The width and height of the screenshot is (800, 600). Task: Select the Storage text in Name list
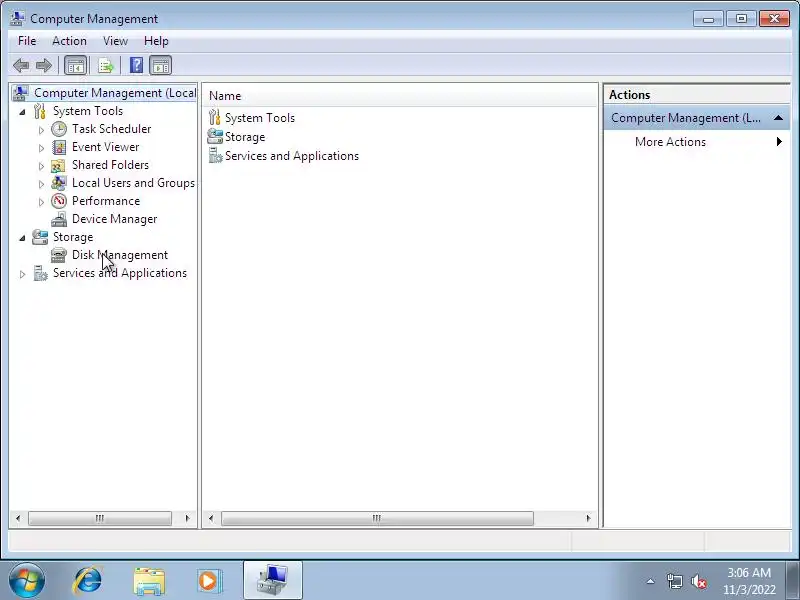click(x=245, y=137)
